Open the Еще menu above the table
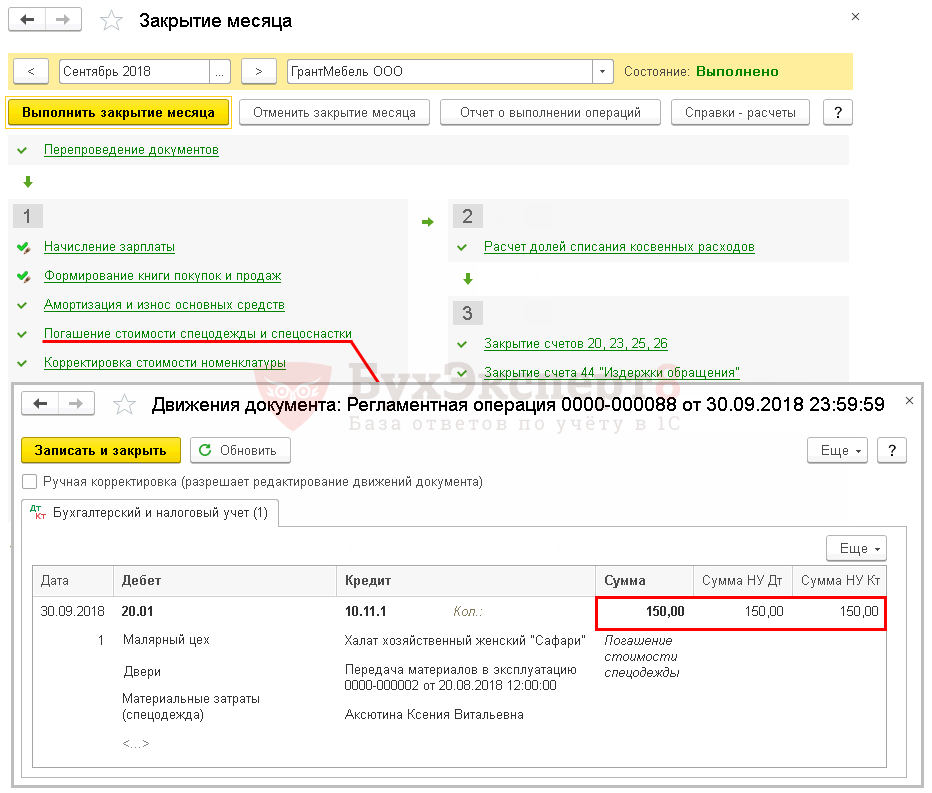The width and height of the screenshot is (932, 793). point(856,548)
